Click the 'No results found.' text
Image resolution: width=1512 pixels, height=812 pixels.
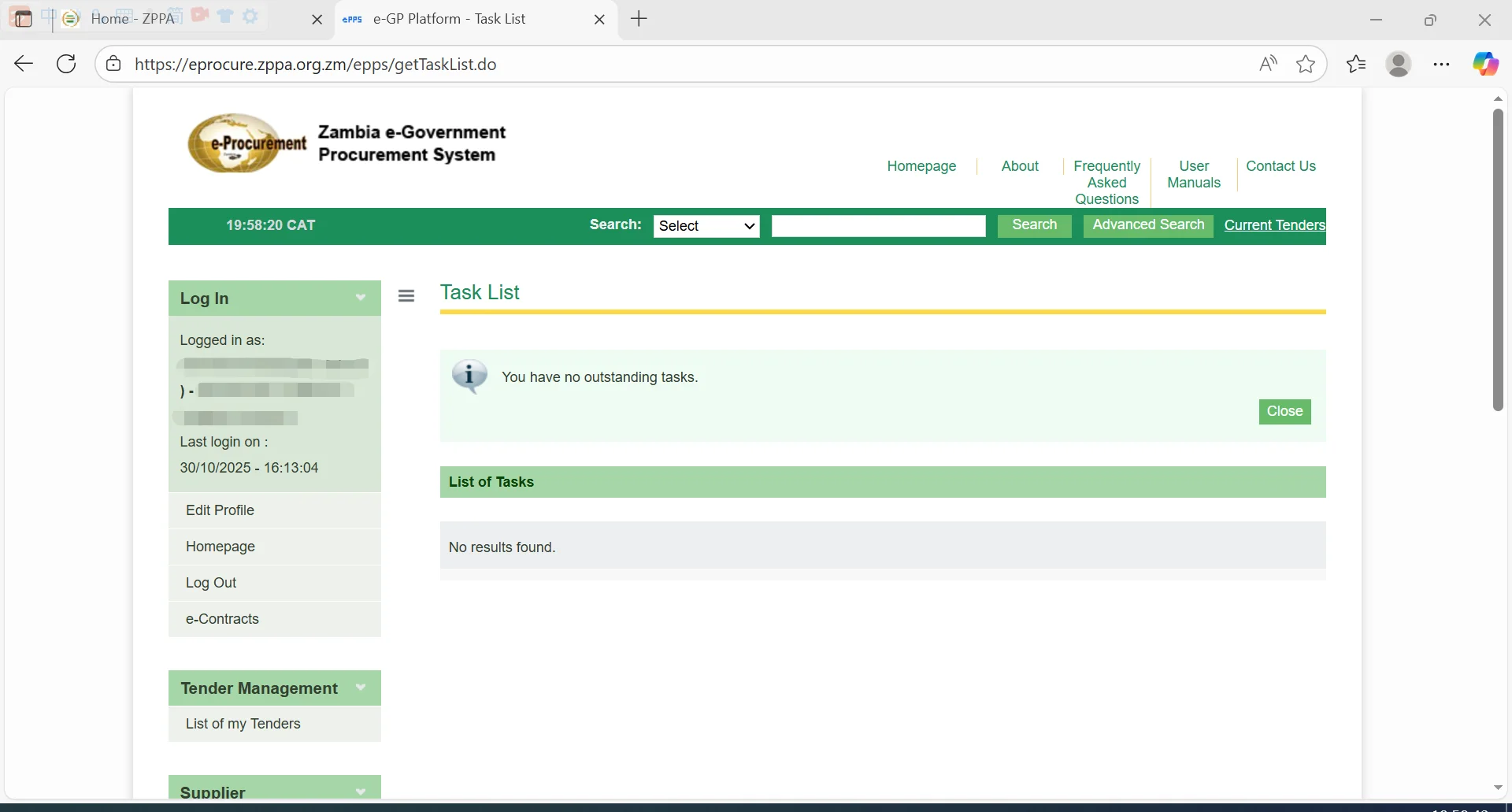[x=502, y=547]
